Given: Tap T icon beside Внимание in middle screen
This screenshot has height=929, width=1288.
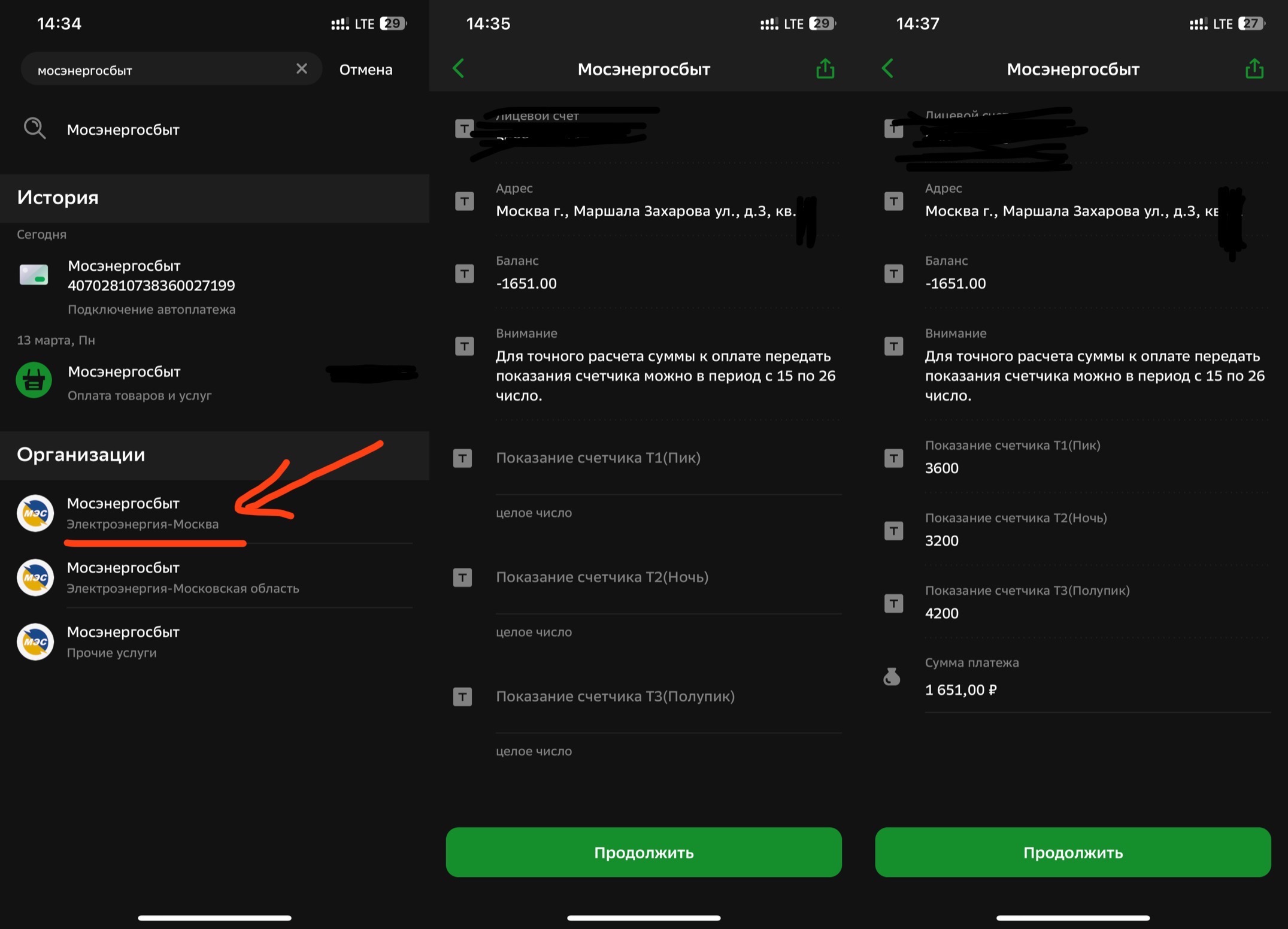Looking at the screenshot, I should (x=464, y=346).
